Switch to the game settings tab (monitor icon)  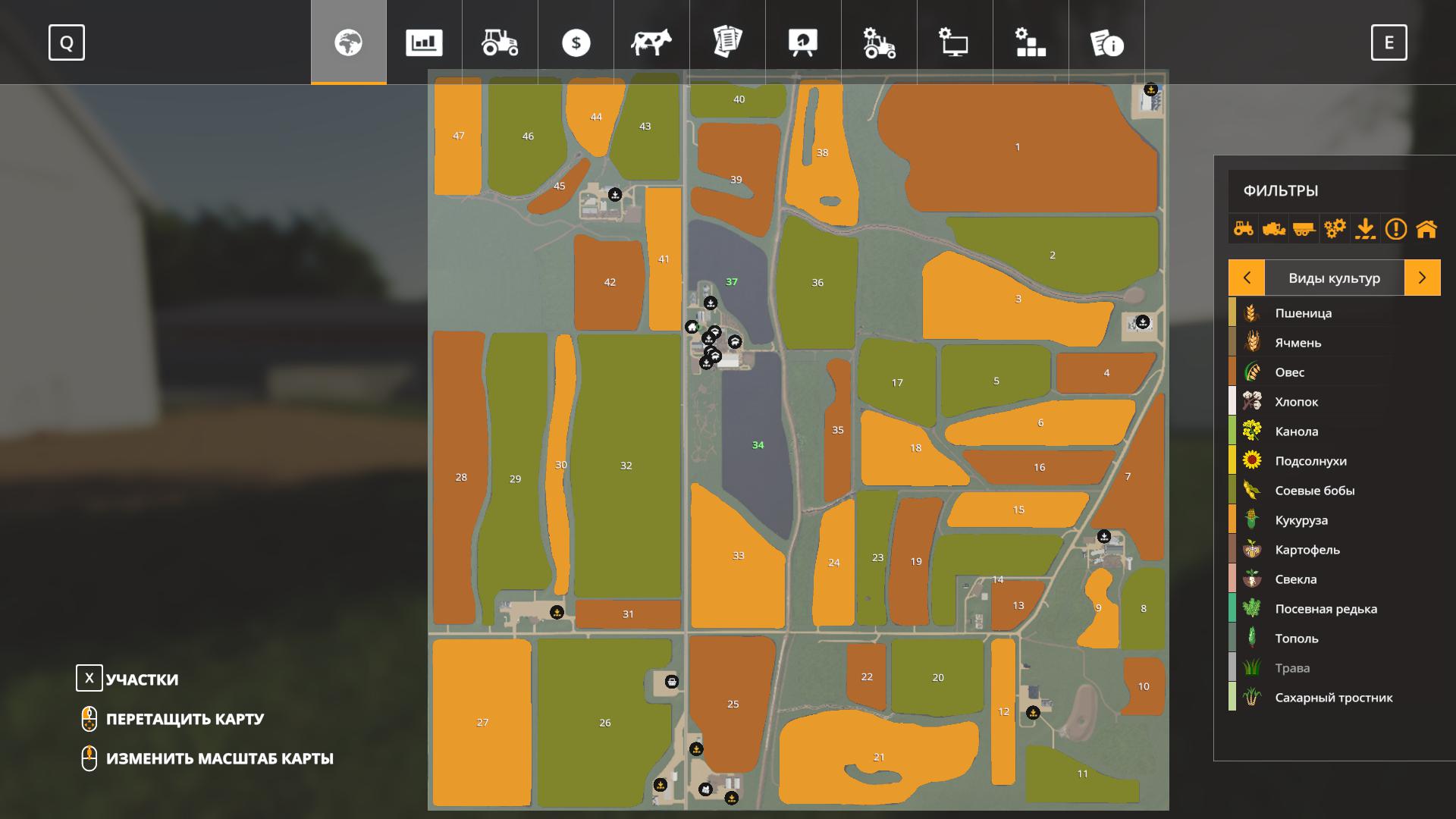(x=954, y=43)
